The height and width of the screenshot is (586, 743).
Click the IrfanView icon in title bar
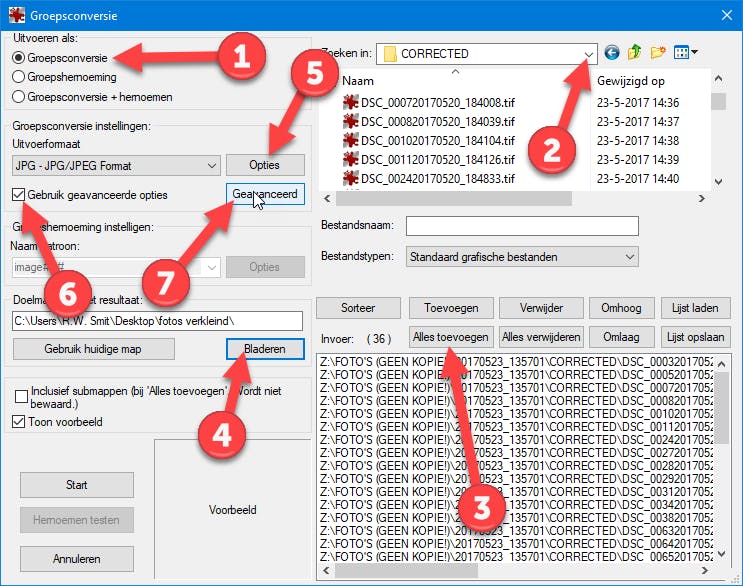[x=17, y=15]
